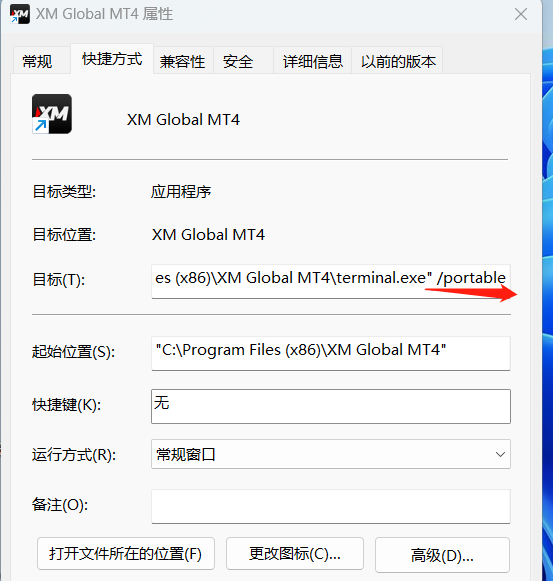Click the 起始位置(S): label
The width and height of the screenshot is (553, 581).
click(x=73, y=352)
